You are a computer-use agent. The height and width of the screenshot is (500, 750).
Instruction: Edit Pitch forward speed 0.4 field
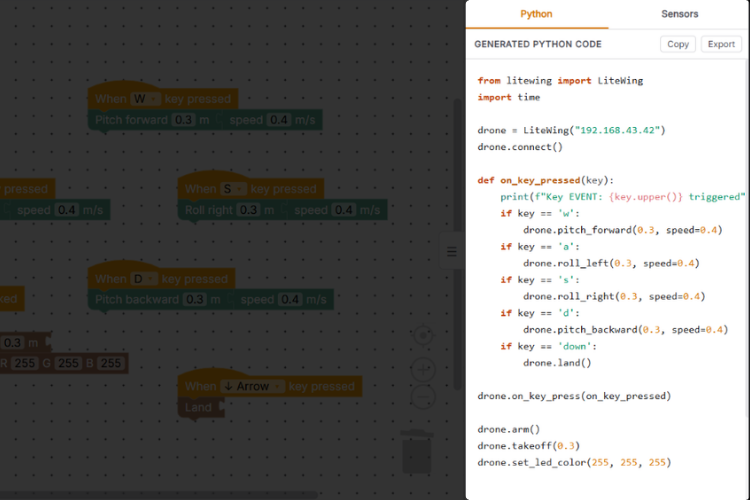coord(279,120)
